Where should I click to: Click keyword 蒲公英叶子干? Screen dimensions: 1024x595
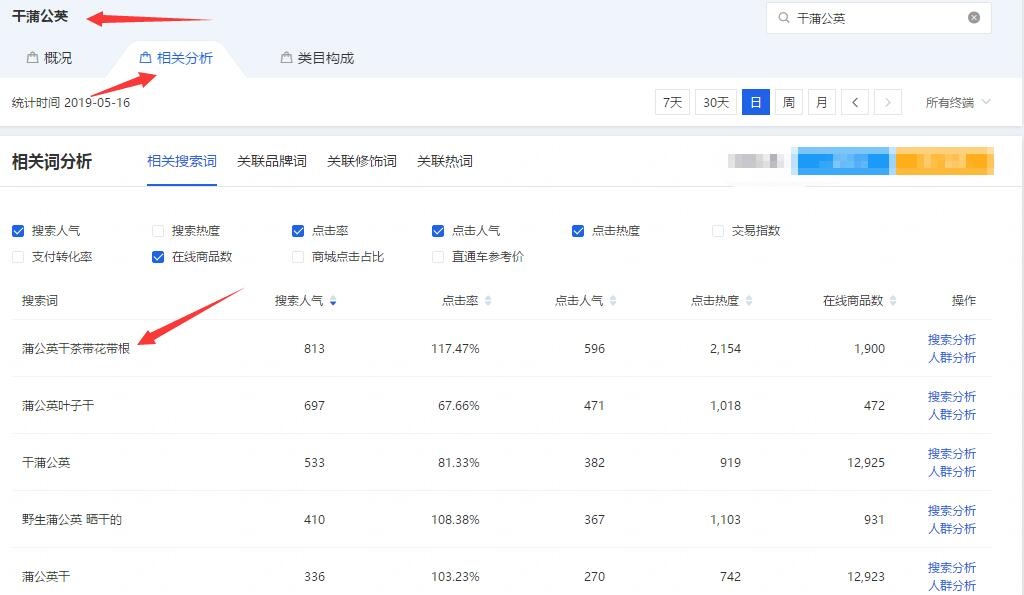pos(58,406)
